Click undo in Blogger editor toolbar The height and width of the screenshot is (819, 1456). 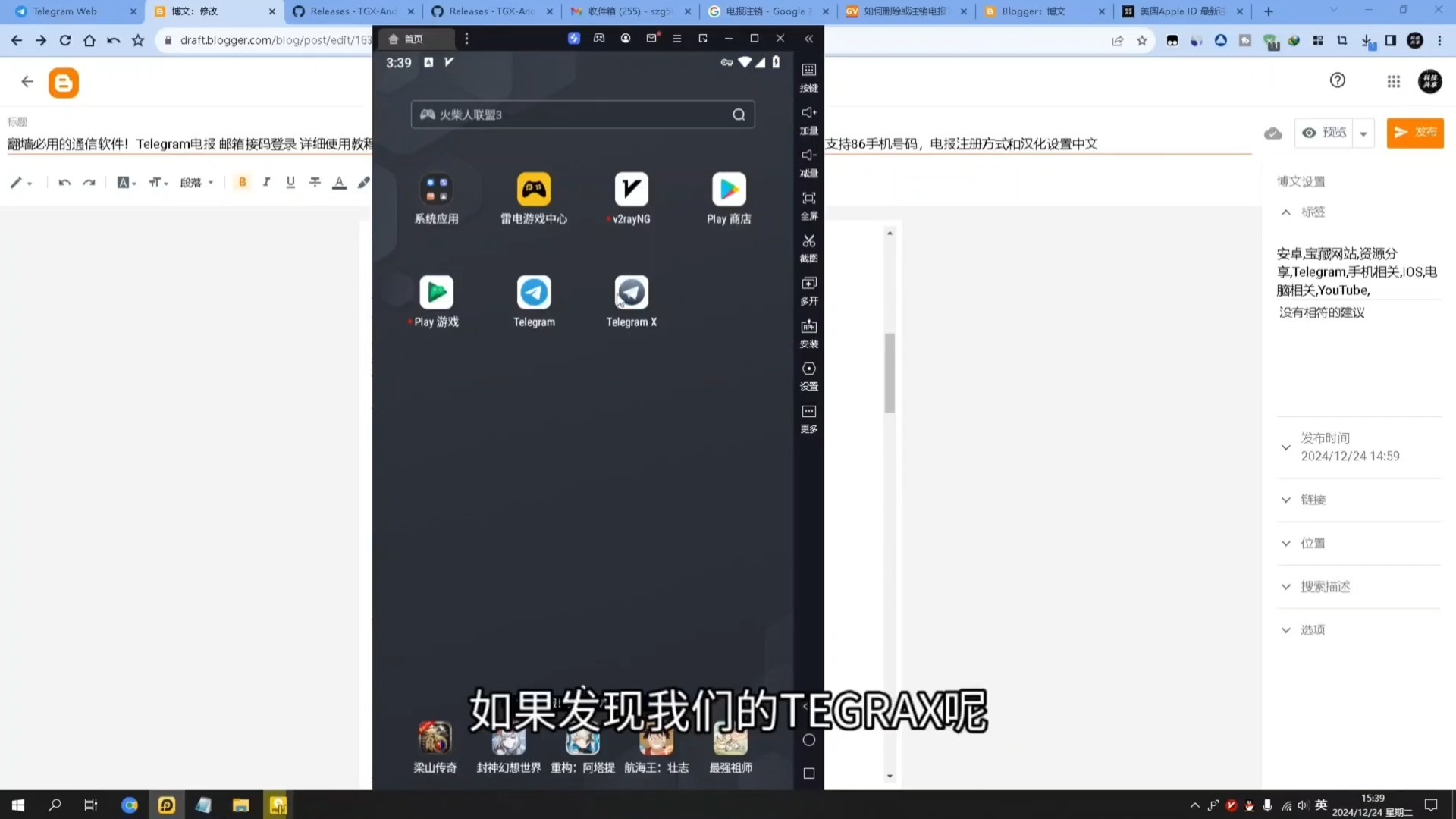[64, 182]
